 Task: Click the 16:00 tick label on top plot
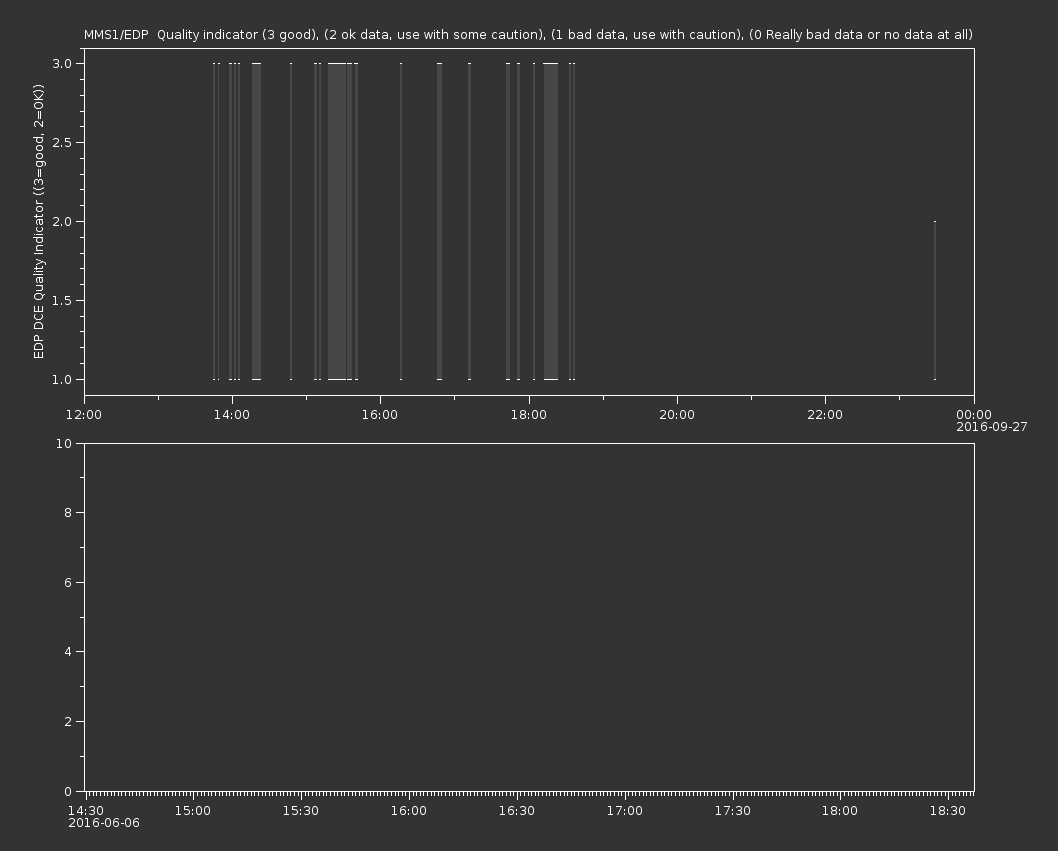380,414
